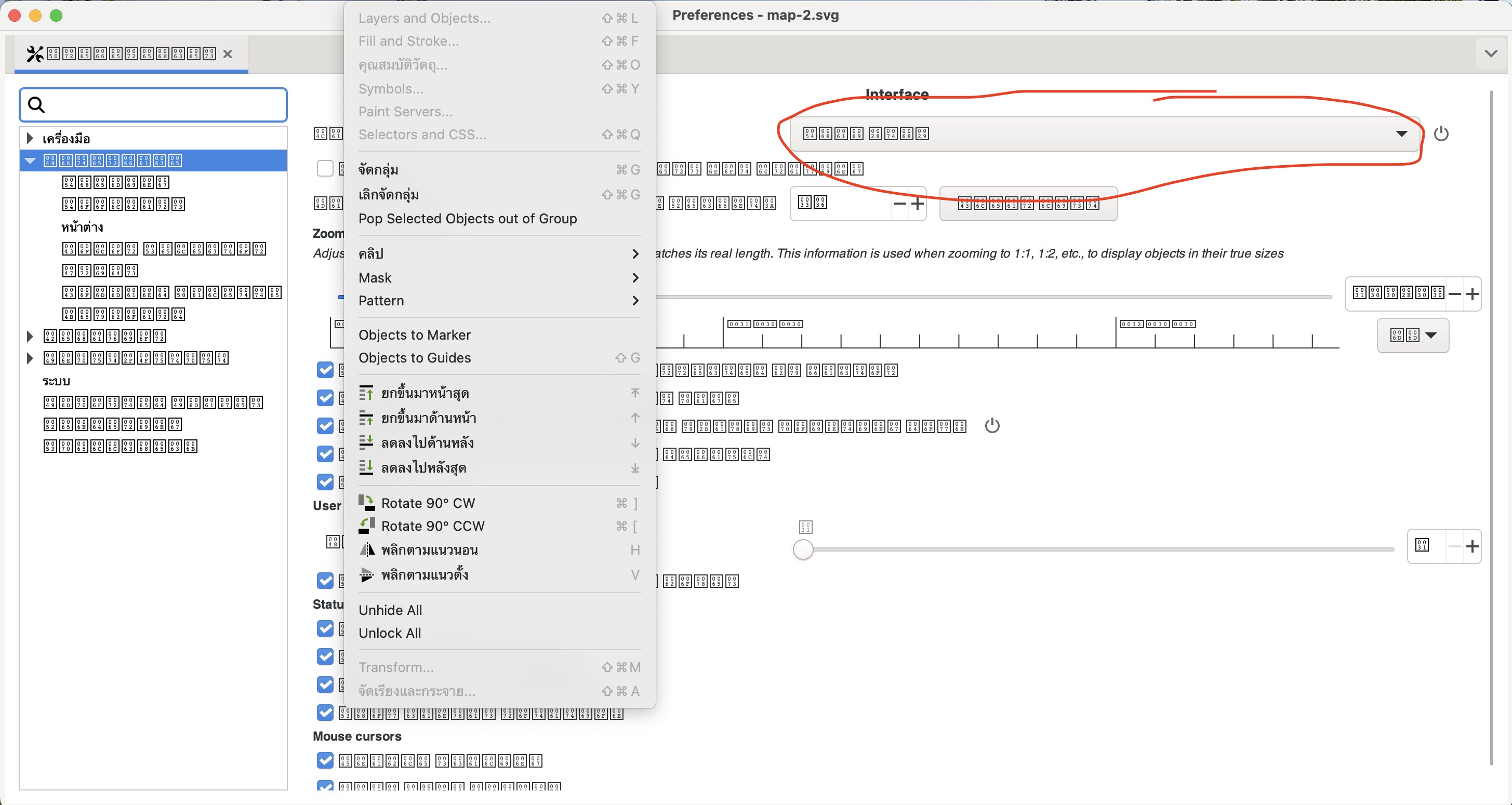Expand the Input/Output tree node arrow

[30, 357]
